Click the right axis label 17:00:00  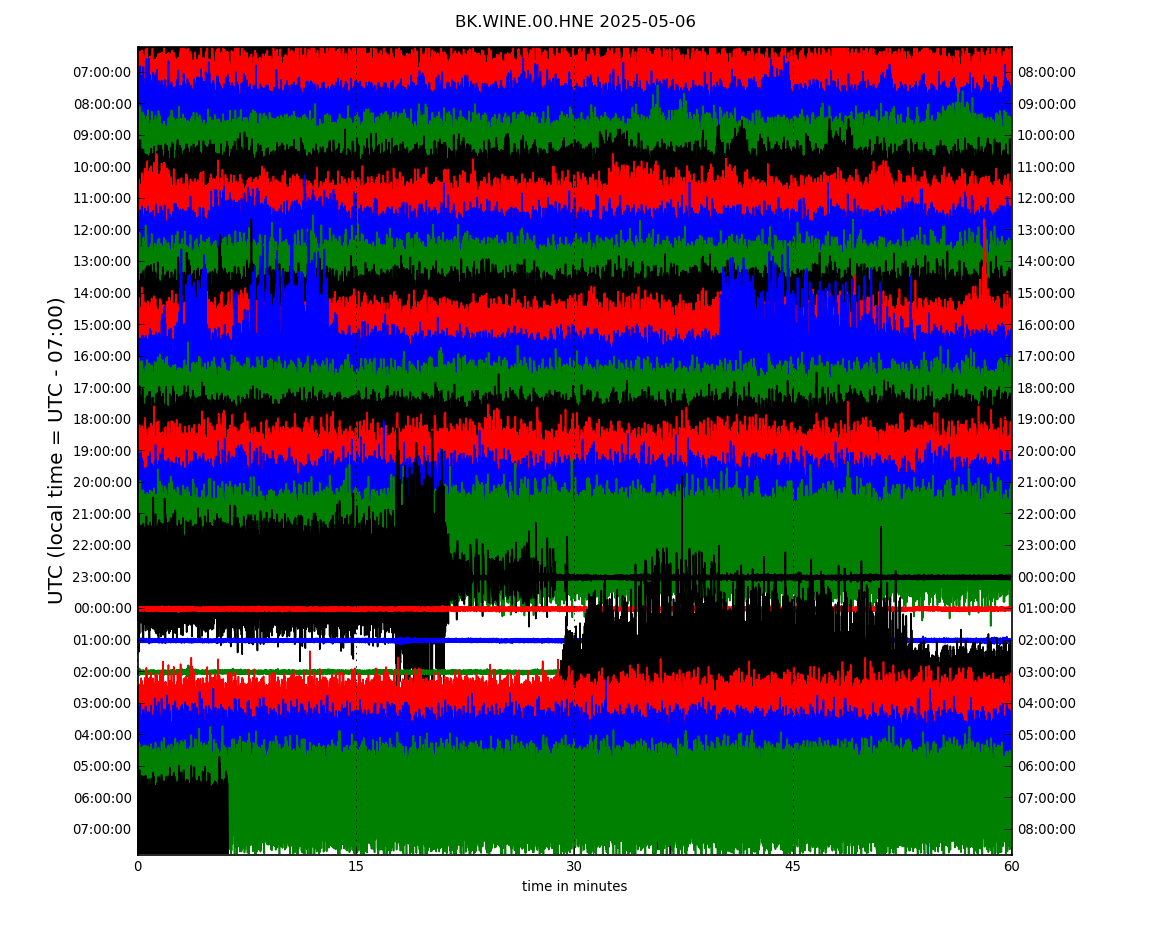(x=1047, y=357)
